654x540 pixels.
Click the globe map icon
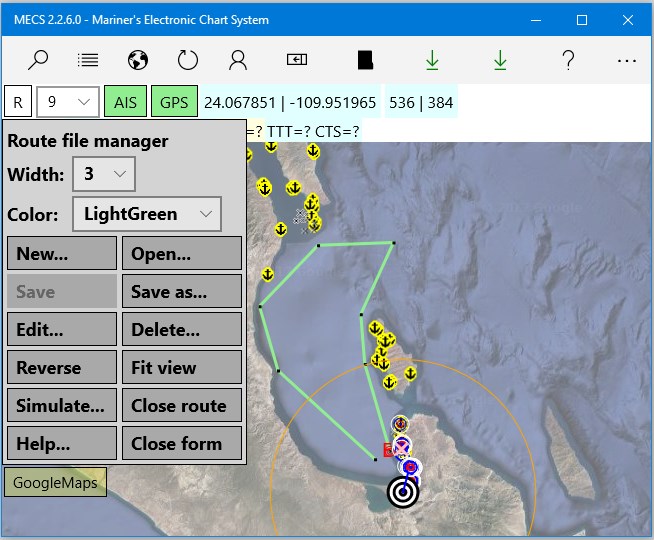click(138, 60)
